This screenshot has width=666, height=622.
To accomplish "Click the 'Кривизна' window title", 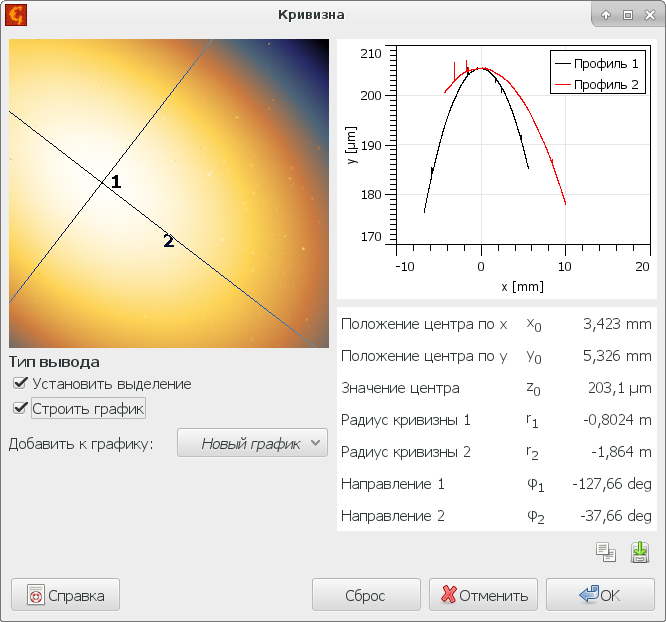I will point(311,15).
